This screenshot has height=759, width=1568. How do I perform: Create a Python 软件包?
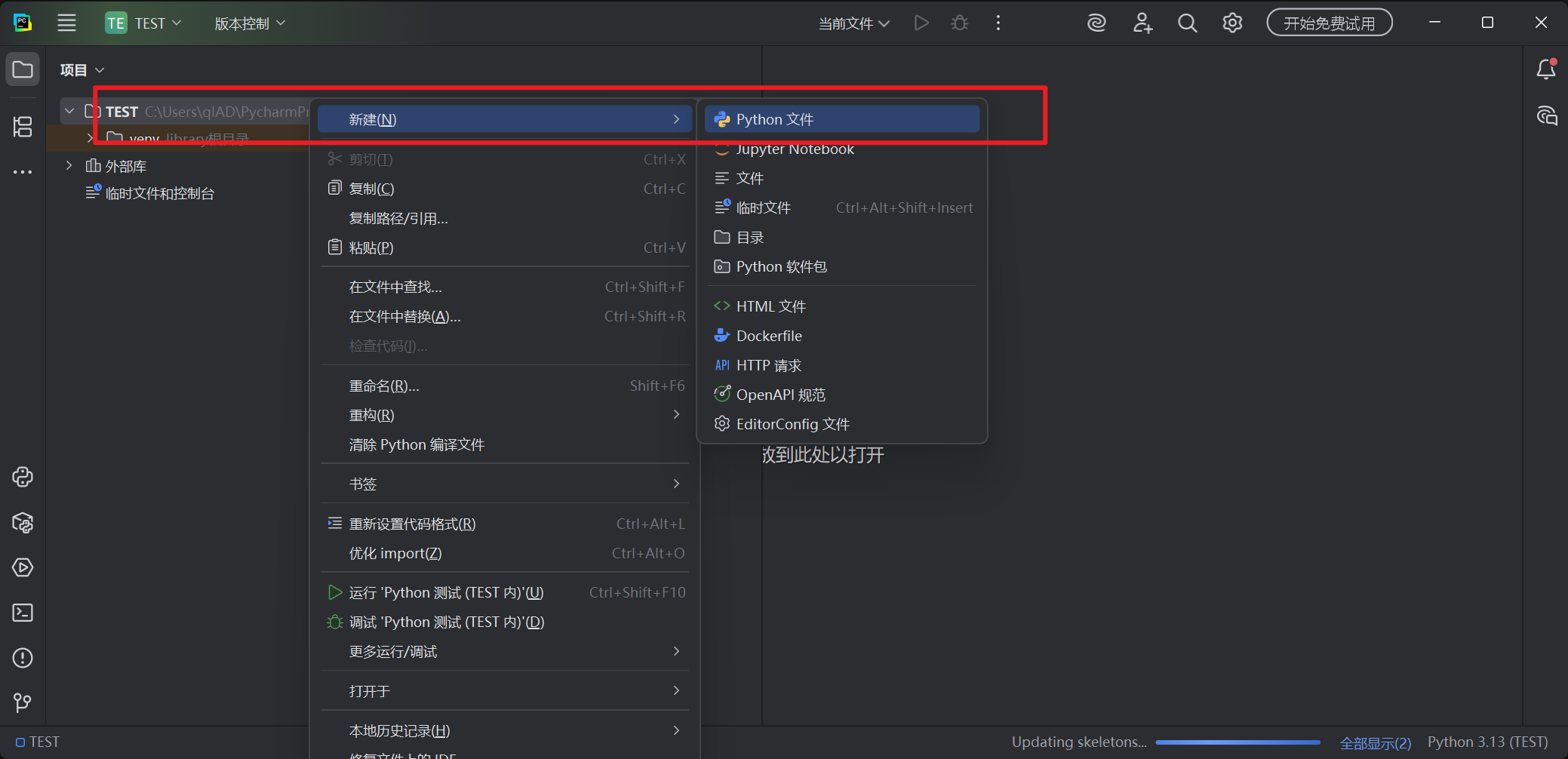[x=842, y=266]
